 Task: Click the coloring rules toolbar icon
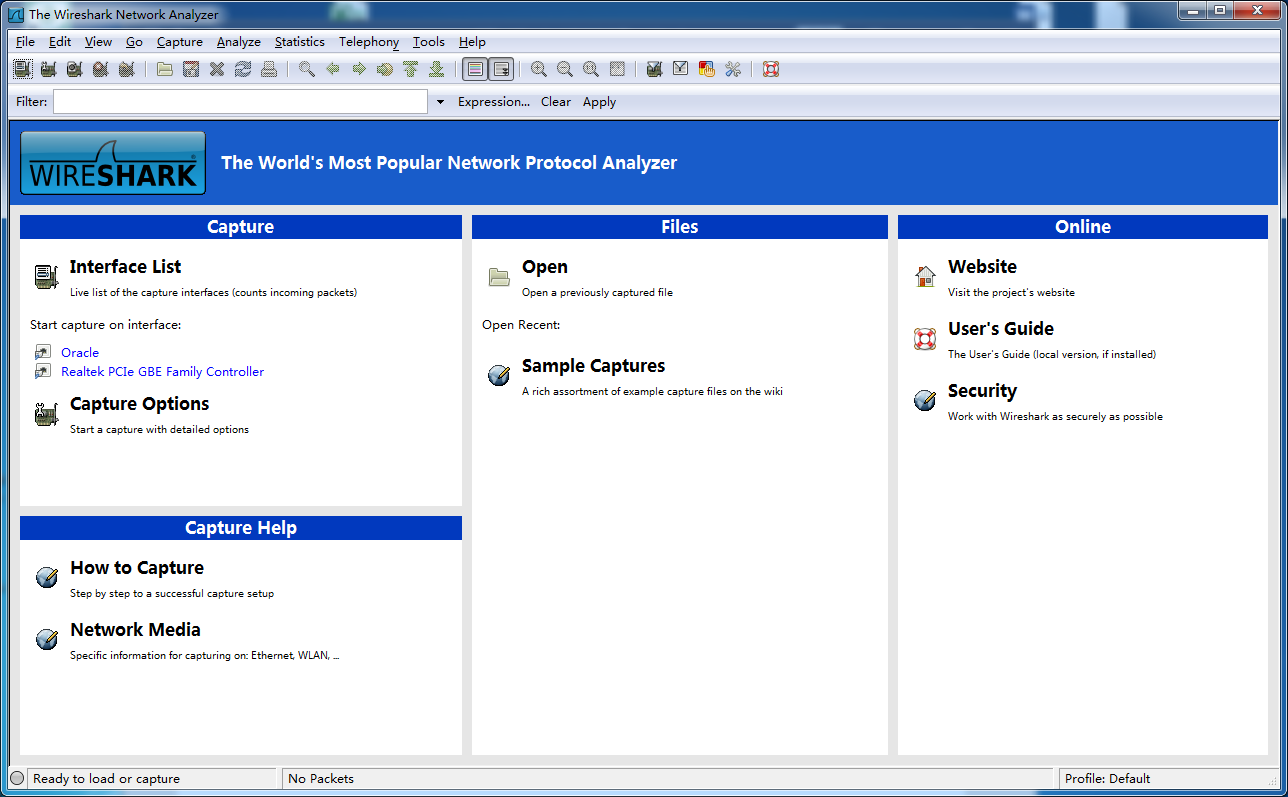[x=707, y=69]
